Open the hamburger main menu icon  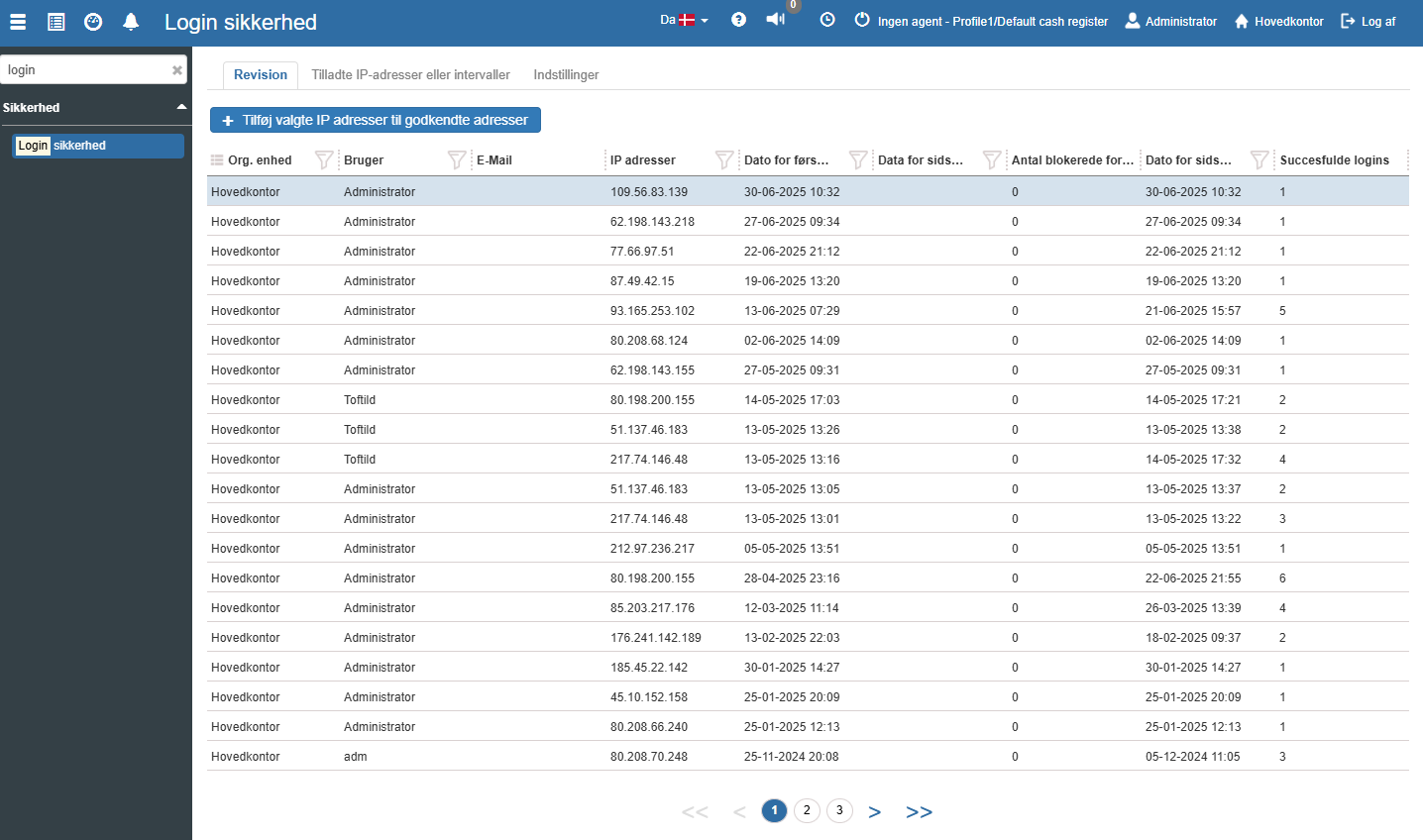click(18, 22)
